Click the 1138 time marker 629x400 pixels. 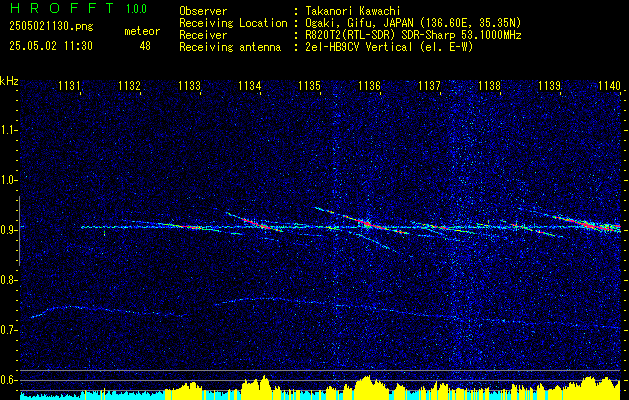(x=489, y=85)
